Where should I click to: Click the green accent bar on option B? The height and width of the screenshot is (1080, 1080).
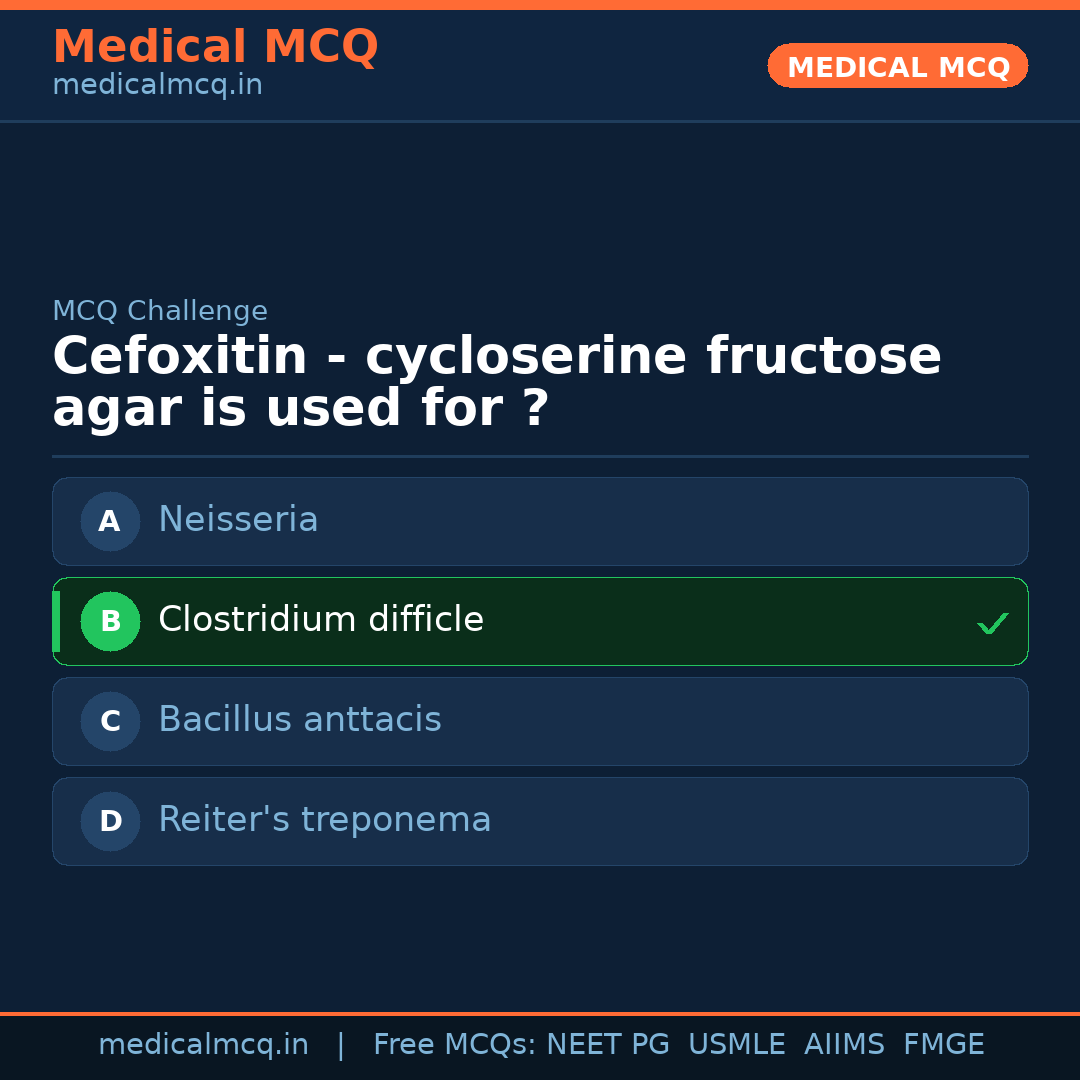tap(56, 621)
